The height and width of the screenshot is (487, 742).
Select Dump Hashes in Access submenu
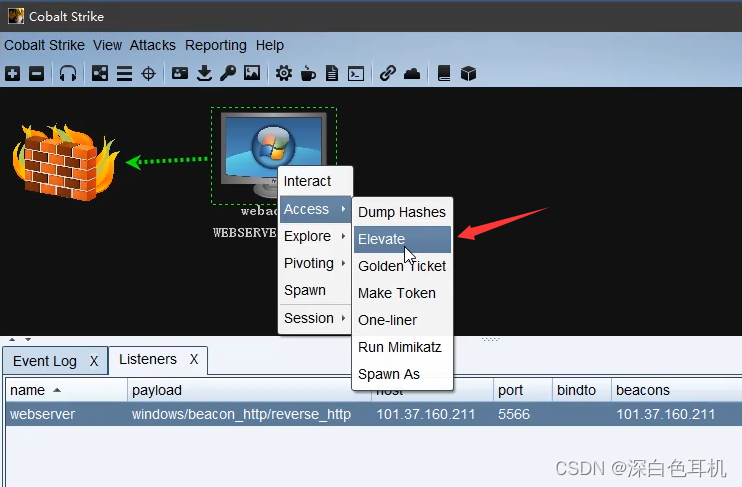click(402, 212)
